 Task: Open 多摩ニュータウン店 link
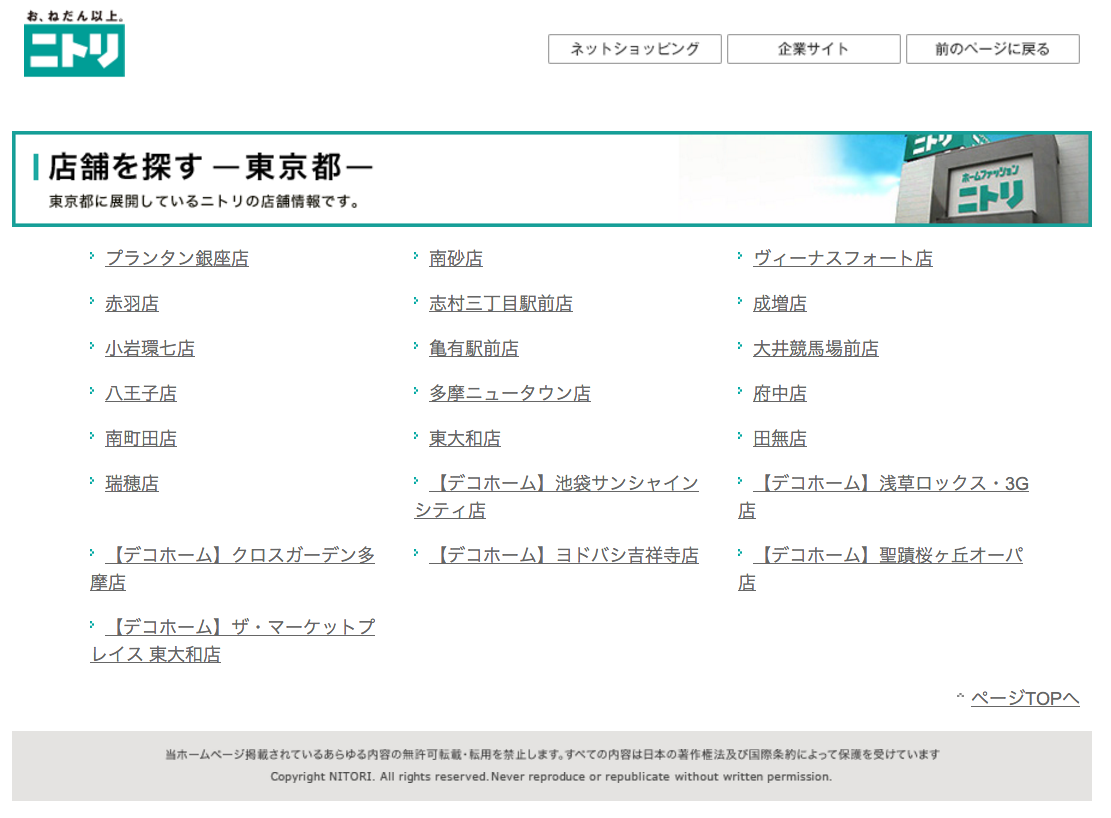pos(510,393)
